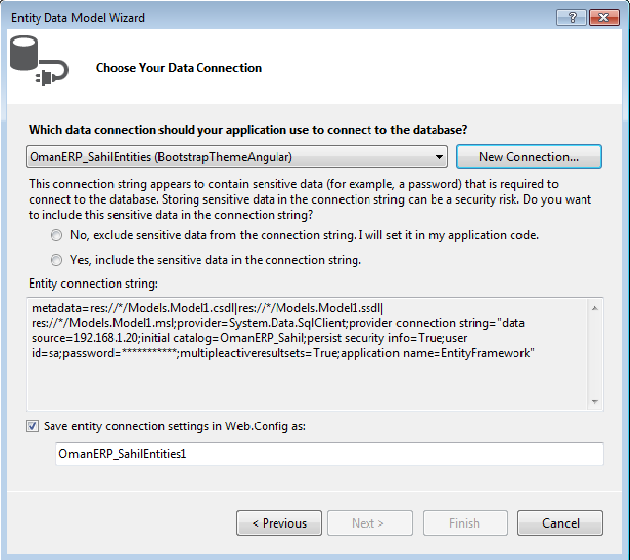The image size is (630, 560).
Task: Click the Choose Your Data Connection heading
Action: click(x=178, y=68)
